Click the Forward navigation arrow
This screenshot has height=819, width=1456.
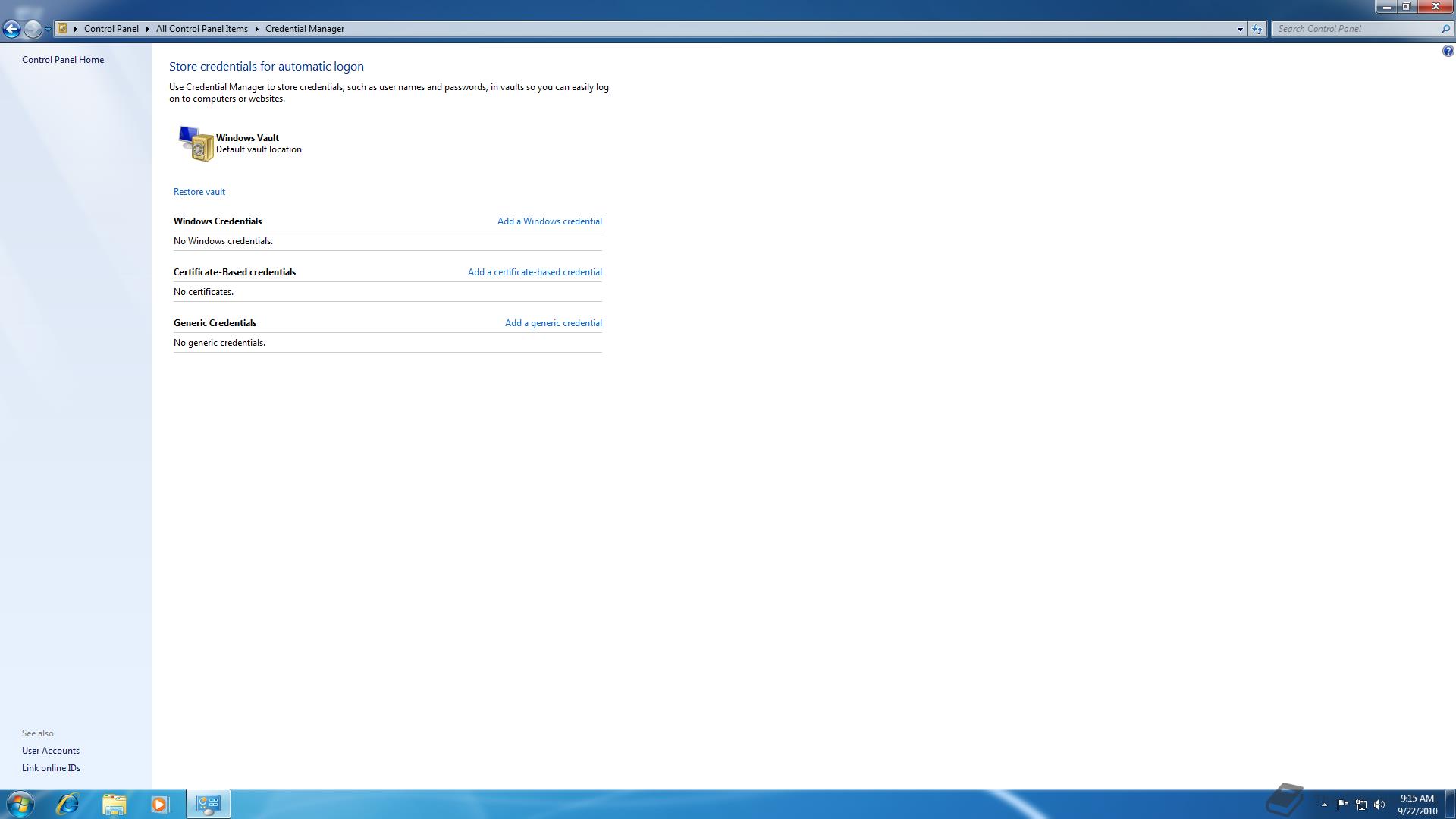tap(33, 29)
